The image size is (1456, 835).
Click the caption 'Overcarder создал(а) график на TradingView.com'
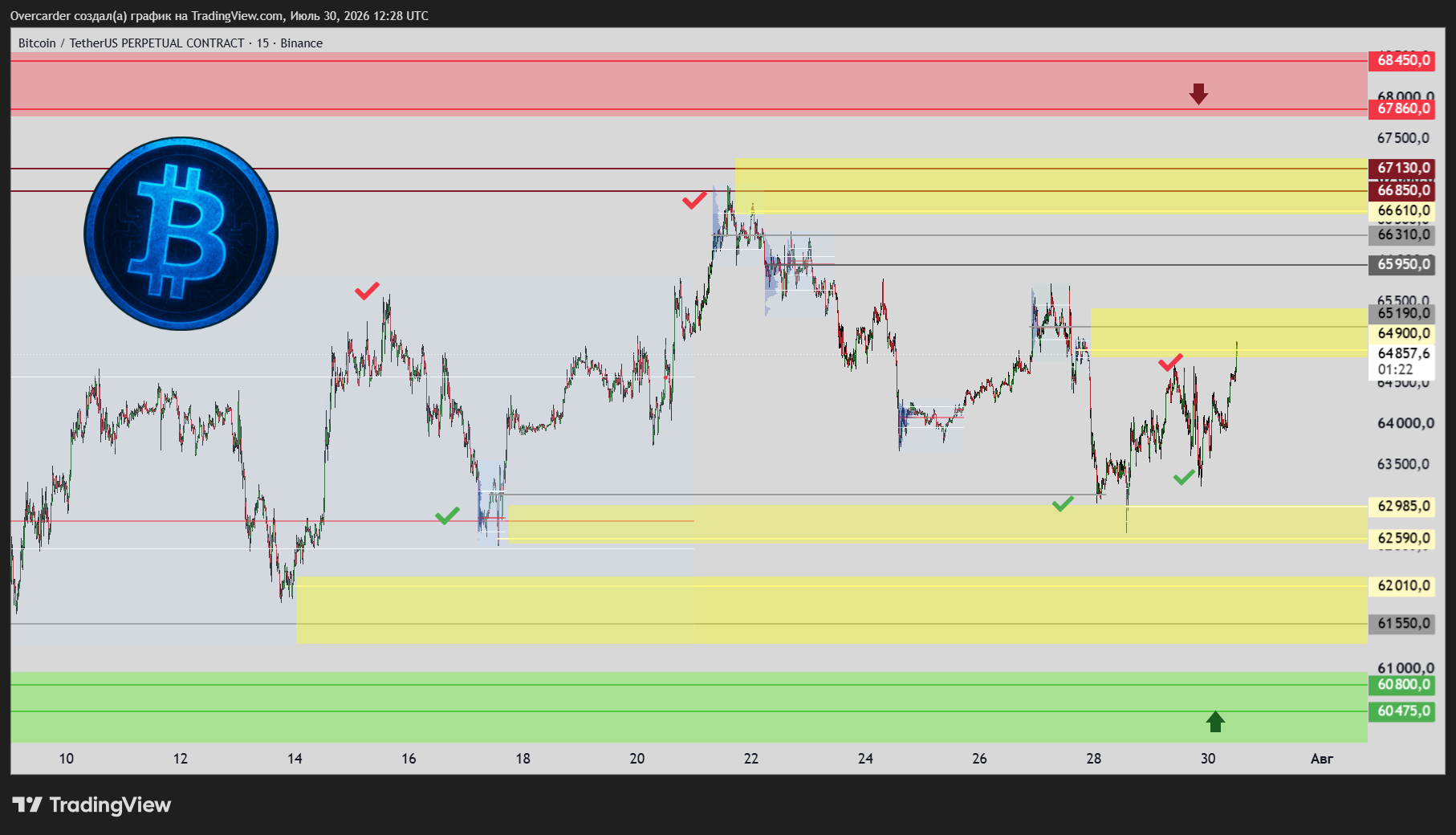click(x=147, y=16)
